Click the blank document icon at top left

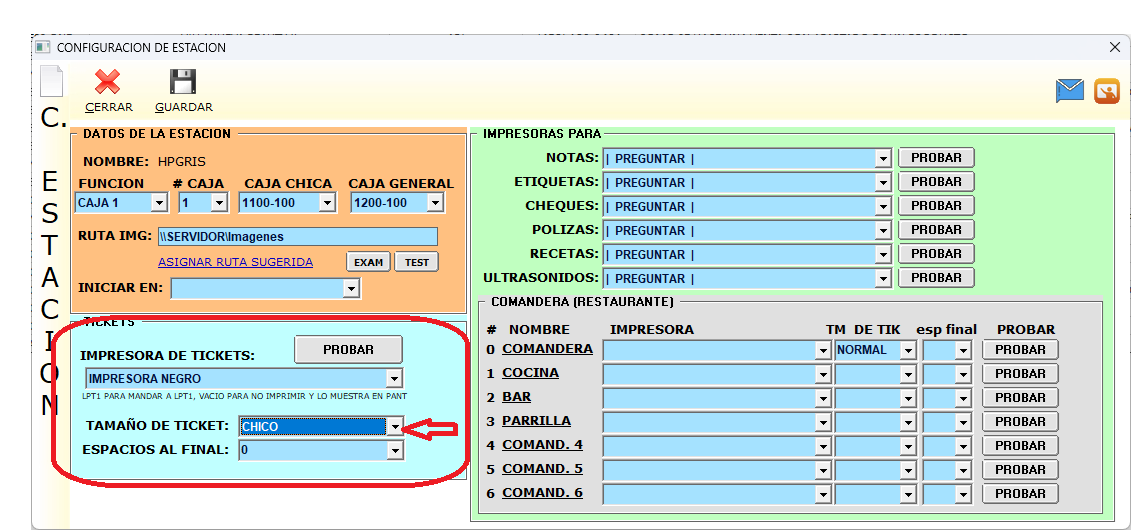click(51, 82)
